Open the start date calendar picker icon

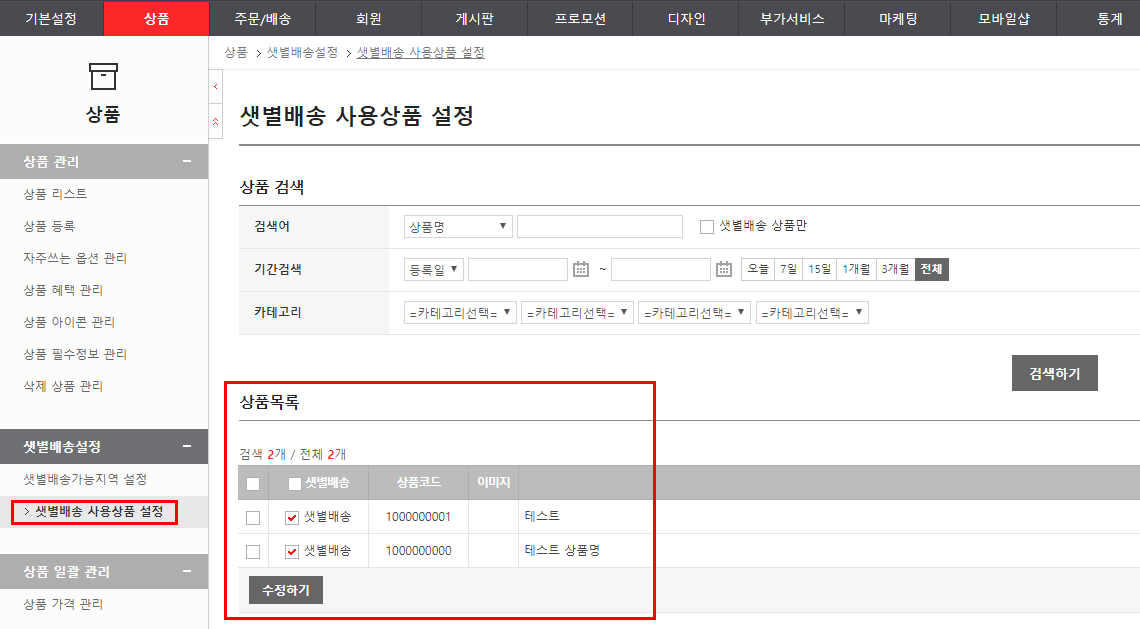pyautogui.click(x=581, y=269)
